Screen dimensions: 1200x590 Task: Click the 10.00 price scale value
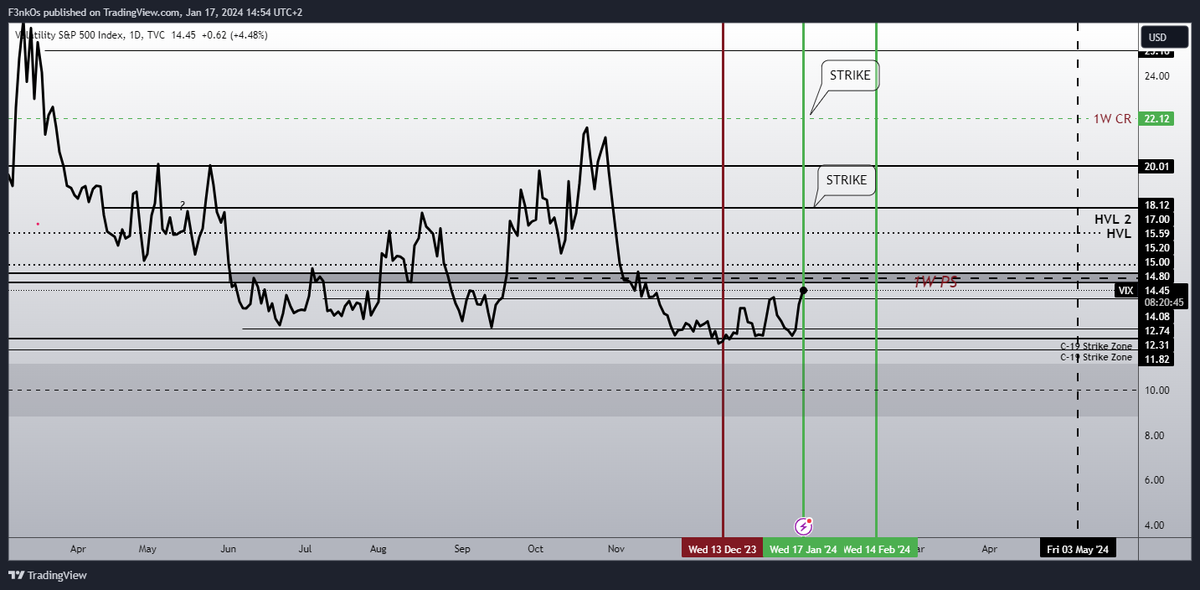coord(1157,390)
